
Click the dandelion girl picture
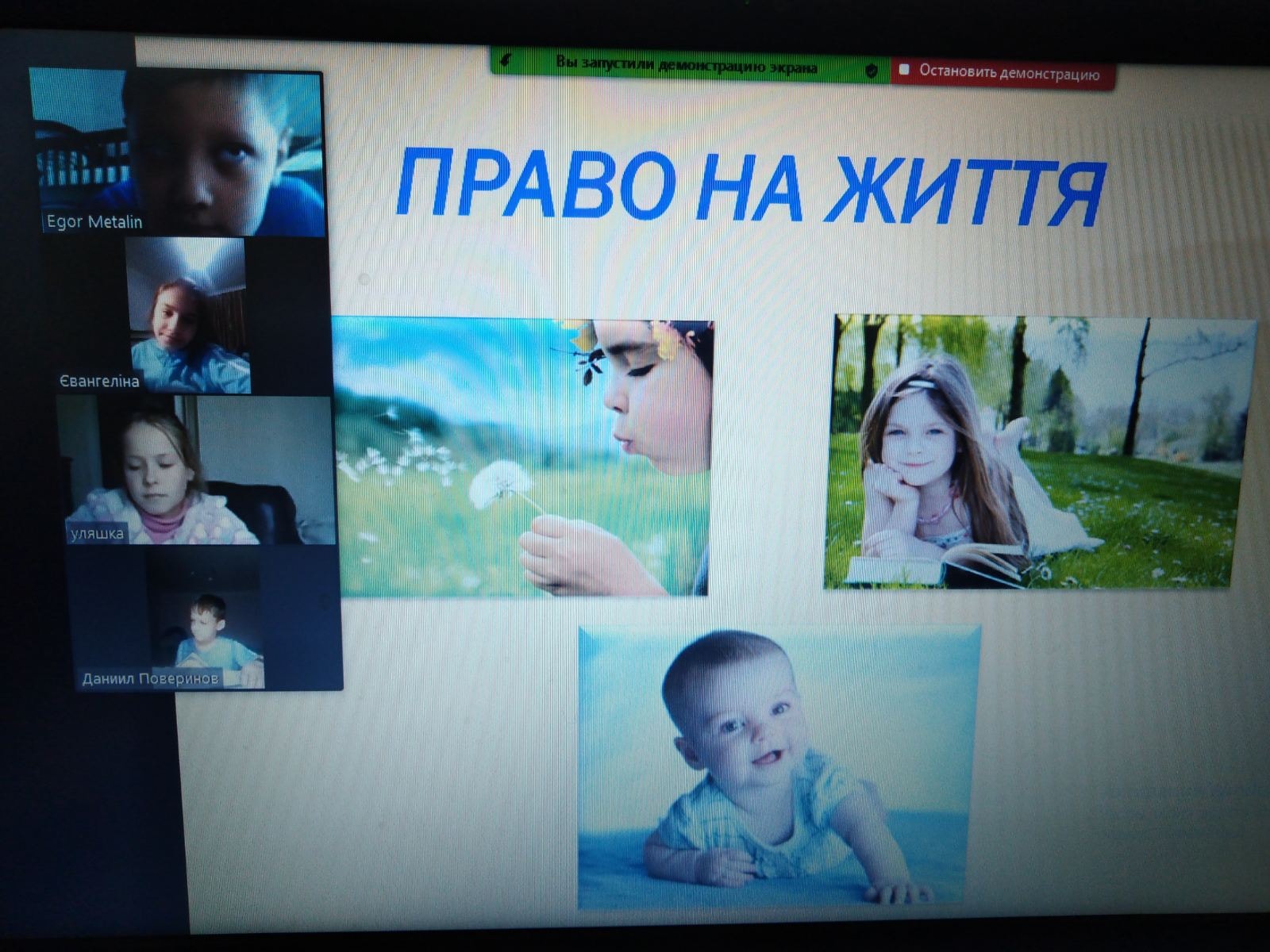coord(523,457)
